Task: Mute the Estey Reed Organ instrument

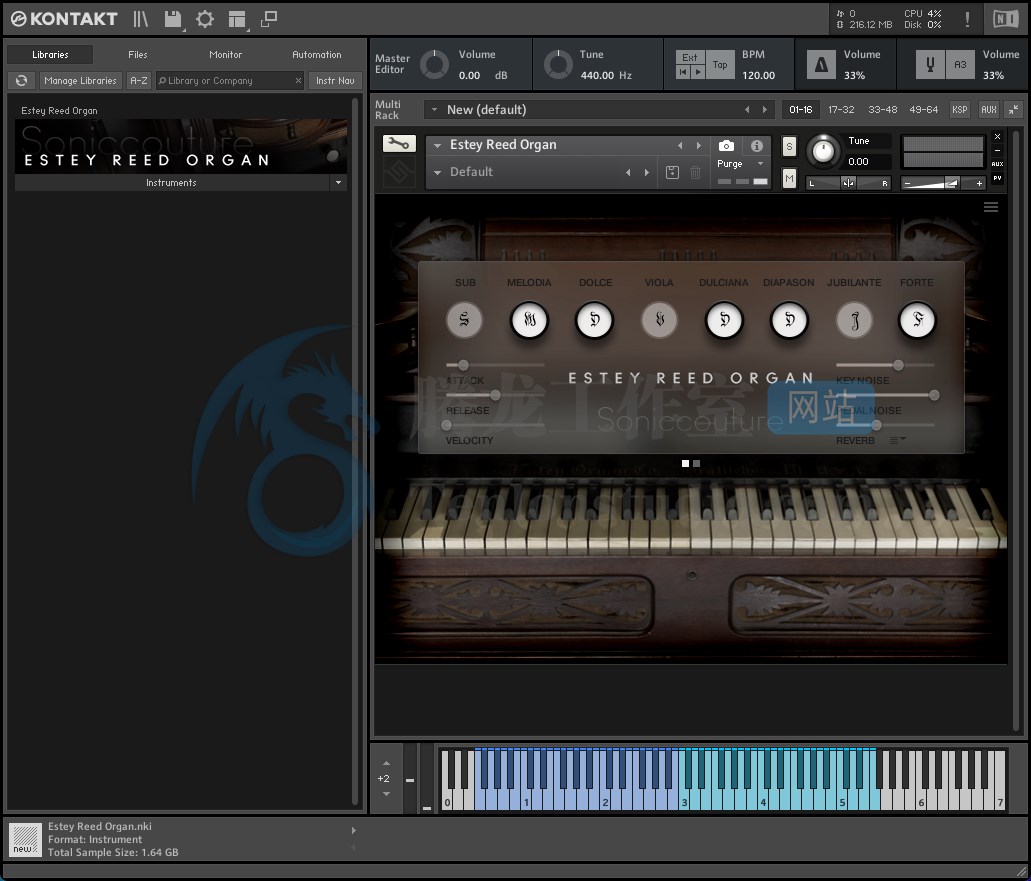Action: pos(789,178)
